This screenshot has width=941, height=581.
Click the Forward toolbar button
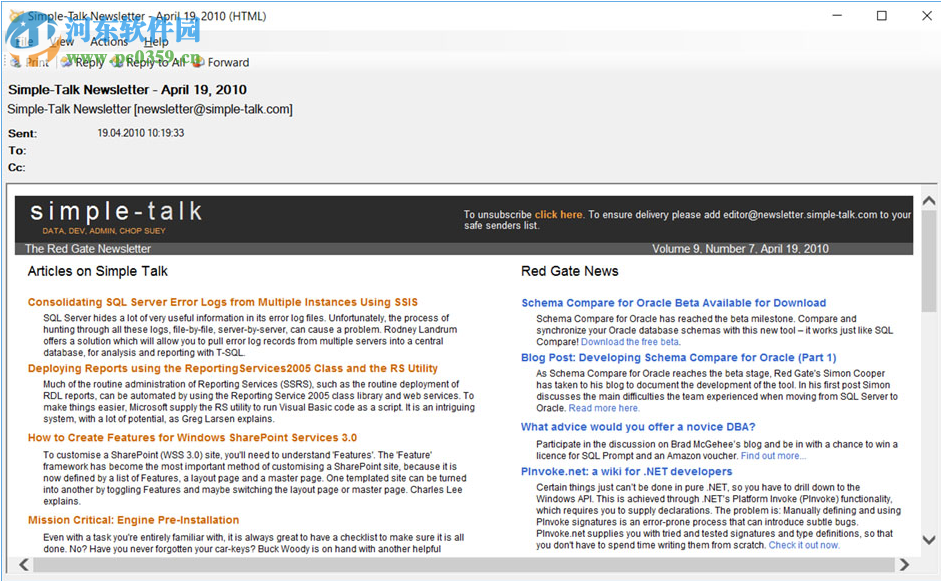pyautogui.click(x=221, y=62)
